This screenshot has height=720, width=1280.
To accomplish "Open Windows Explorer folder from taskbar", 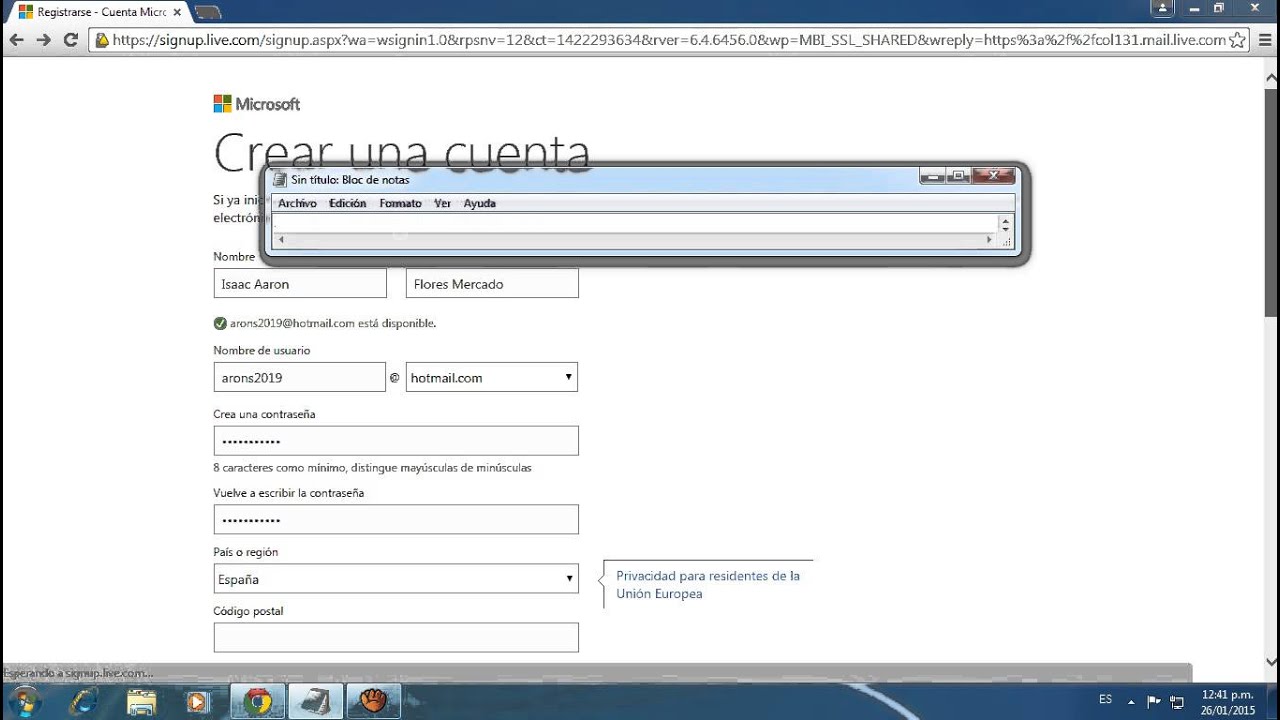I will pos(141,700).
